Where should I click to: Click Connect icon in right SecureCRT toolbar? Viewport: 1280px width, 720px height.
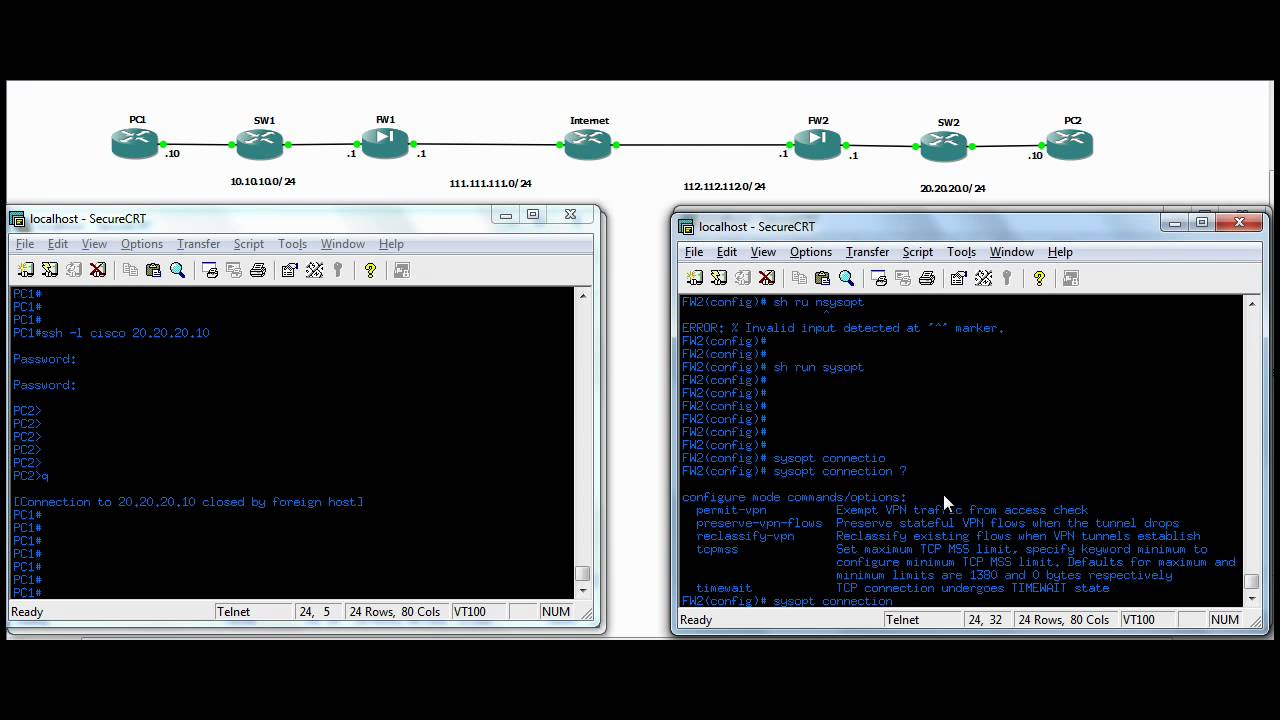tap(695, 278)
